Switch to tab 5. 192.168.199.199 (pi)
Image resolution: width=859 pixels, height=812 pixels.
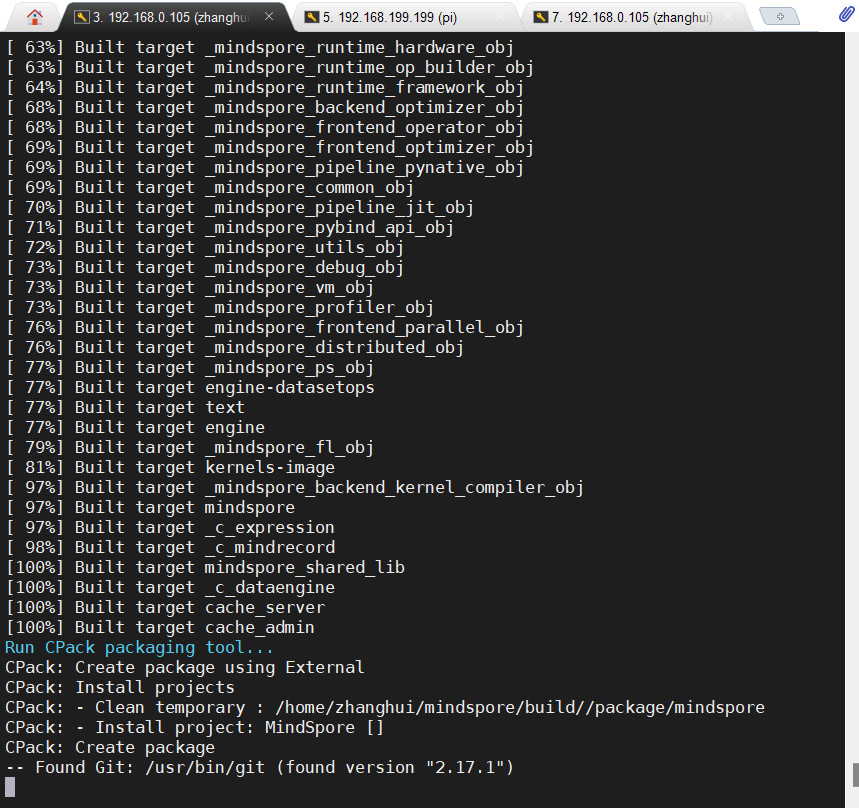click(390, 18)
